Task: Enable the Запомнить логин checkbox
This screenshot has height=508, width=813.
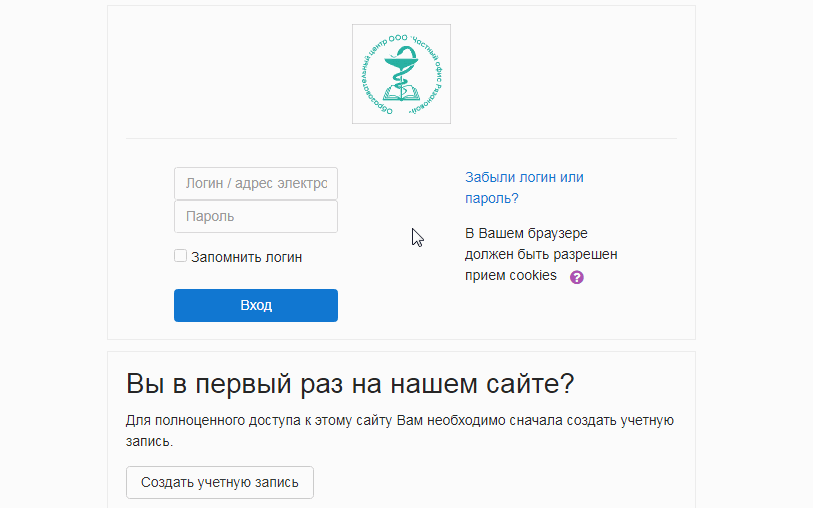Action: click(180, 256)
